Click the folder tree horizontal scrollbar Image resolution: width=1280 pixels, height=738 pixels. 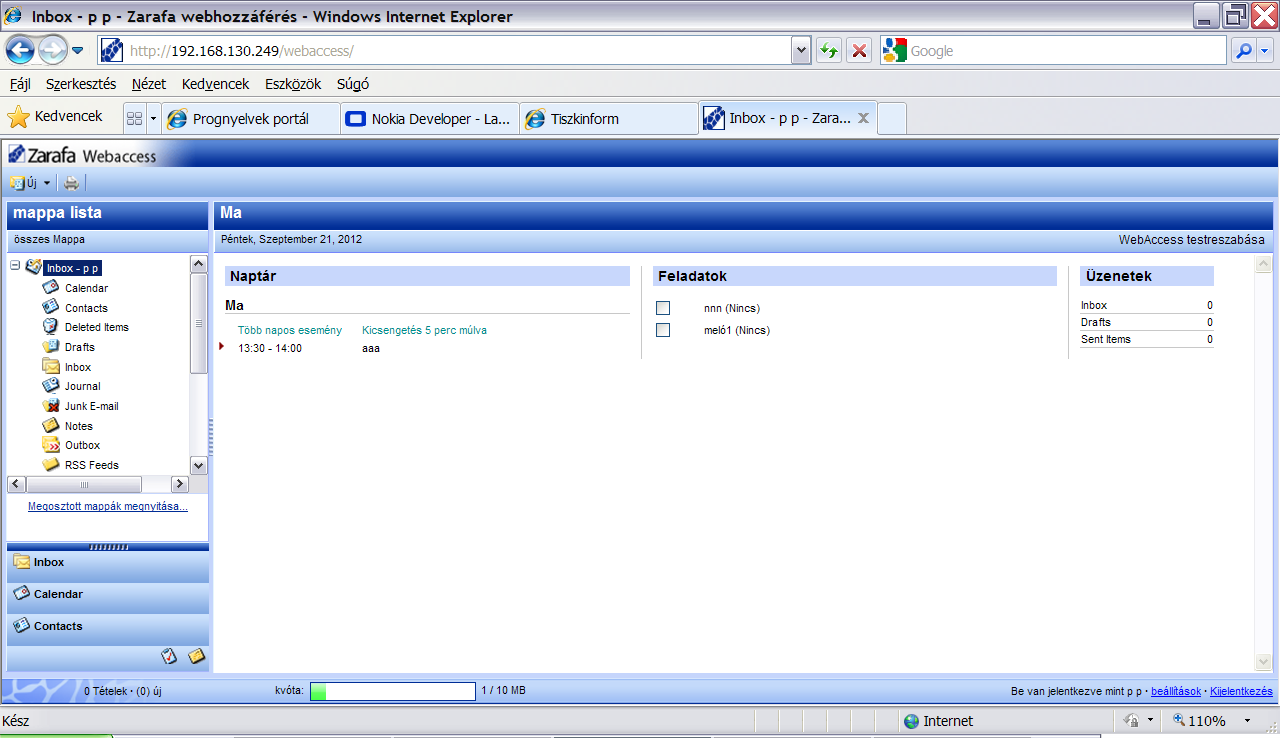[x=98, y=484]
